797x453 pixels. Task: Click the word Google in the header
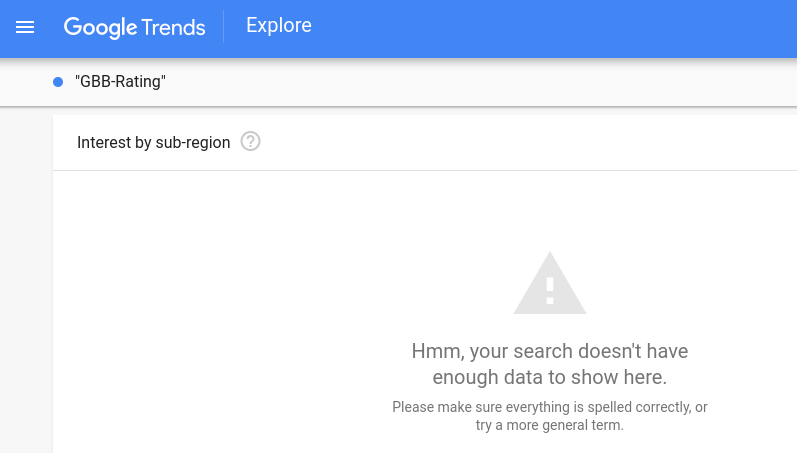pyautogui.click(x=99, y=27)
